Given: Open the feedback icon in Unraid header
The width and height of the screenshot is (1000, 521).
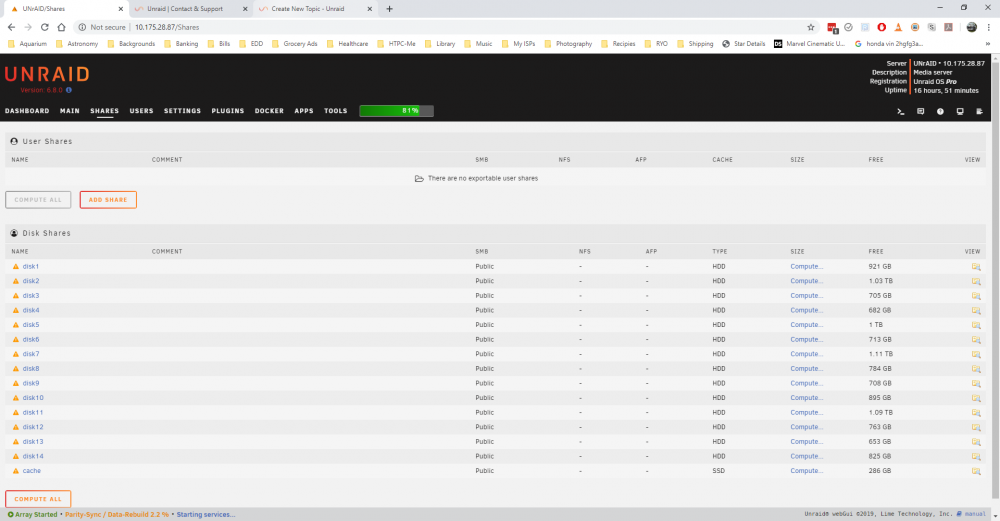Looking at the screenshot, I should click(x=920, y=111).
